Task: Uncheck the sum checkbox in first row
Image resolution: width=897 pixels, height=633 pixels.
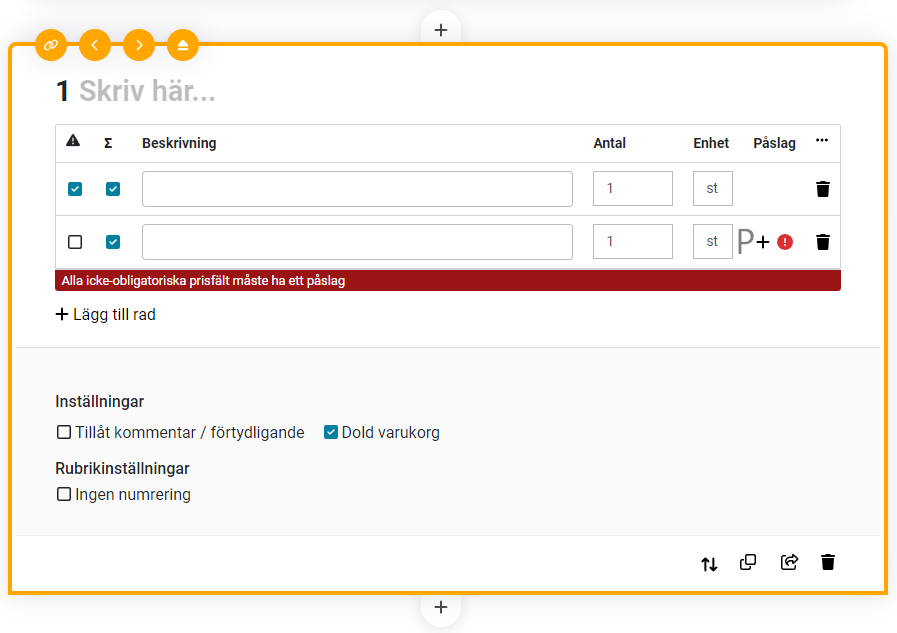Action: click(x=113, y=189)
